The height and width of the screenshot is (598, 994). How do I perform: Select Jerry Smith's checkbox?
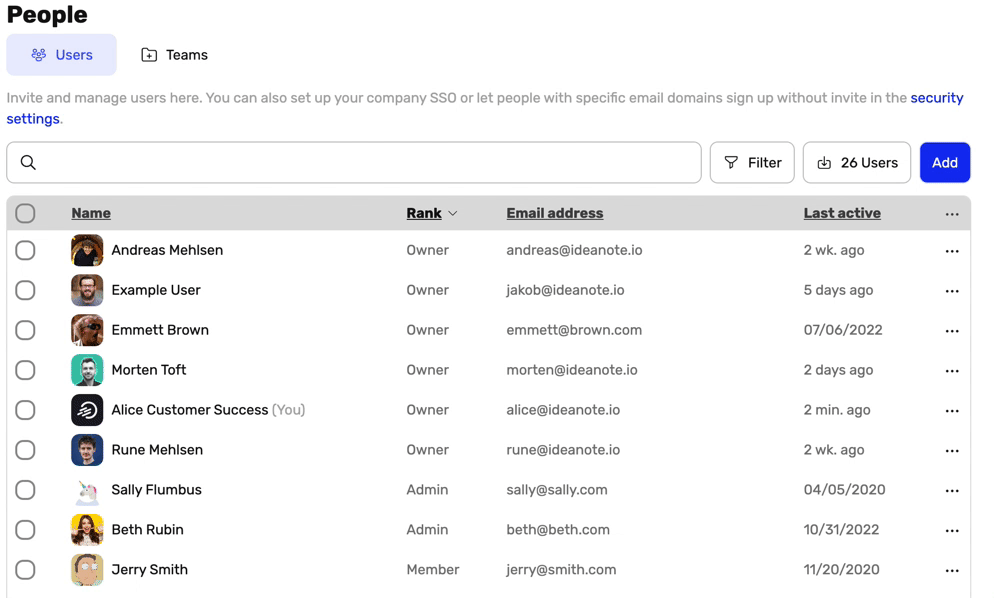25,569
